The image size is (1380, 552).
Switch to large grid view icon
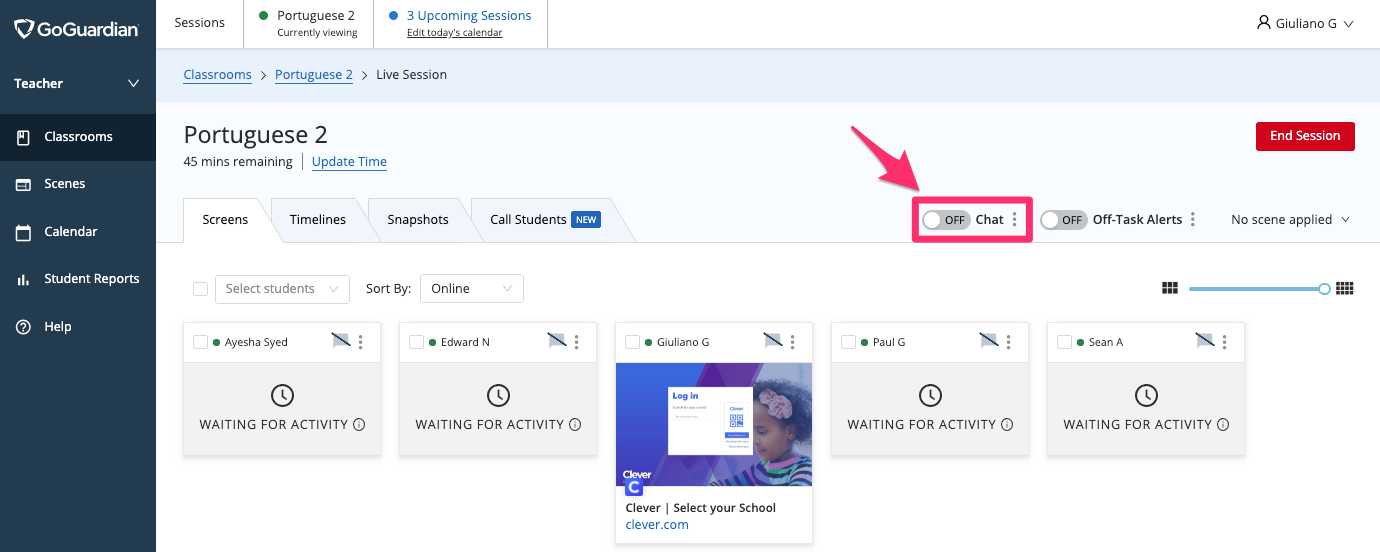[x=1170, y=289]
